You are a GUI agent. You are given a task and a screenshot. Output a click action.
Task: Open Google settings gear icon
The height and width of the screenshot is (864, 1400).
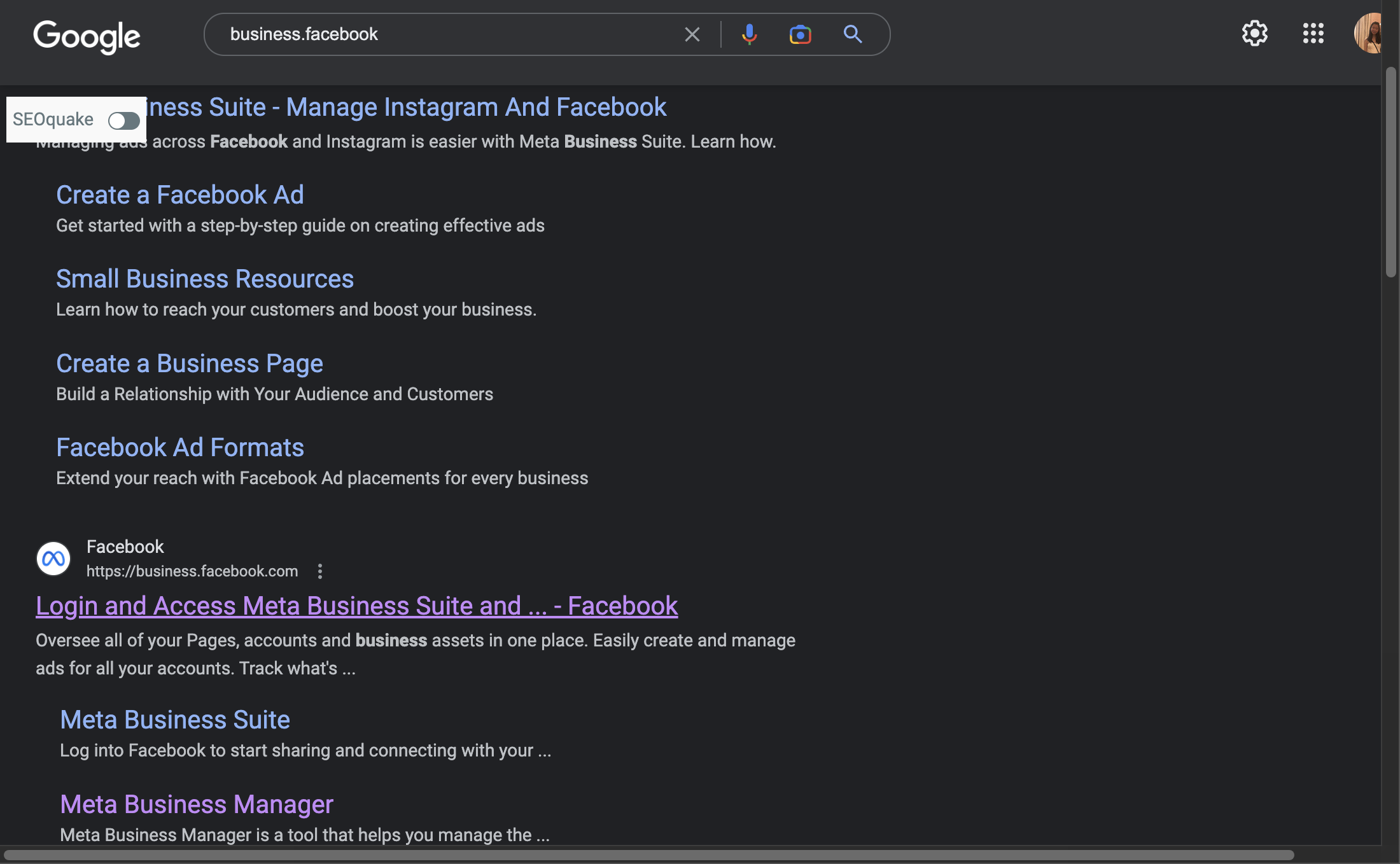1254,33
